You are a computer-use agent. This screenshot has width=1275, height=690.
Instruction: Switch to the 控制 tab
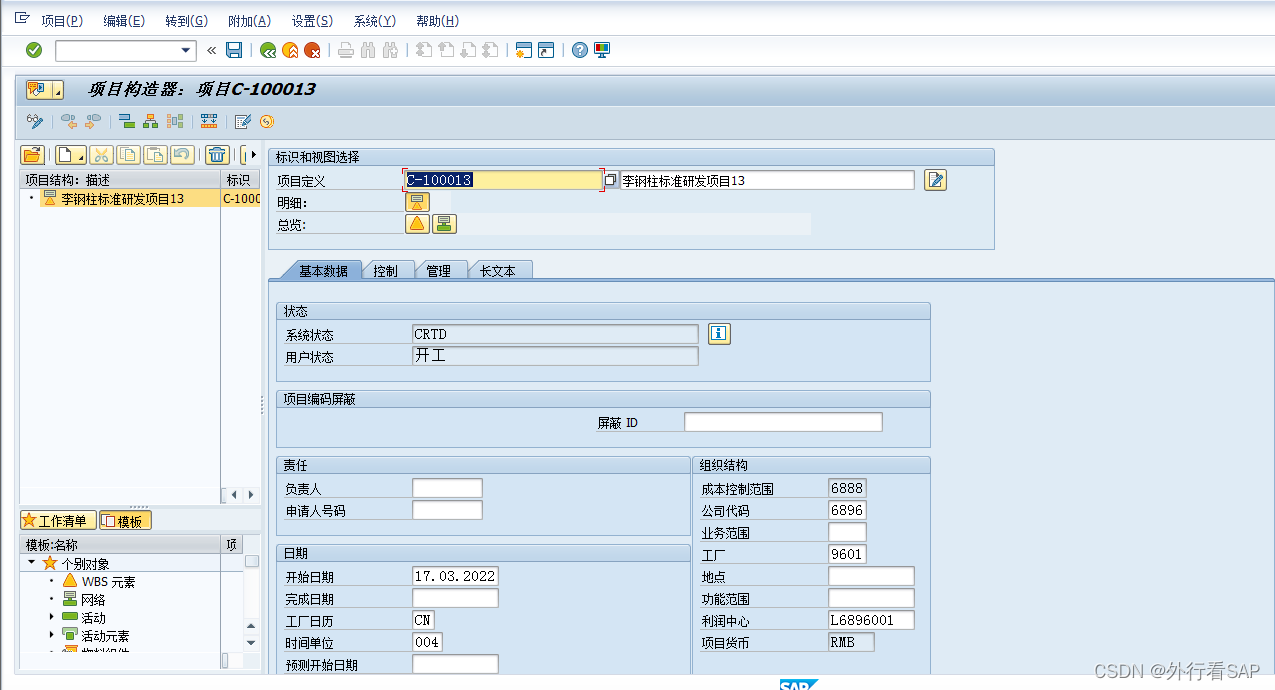coord(385,270)
